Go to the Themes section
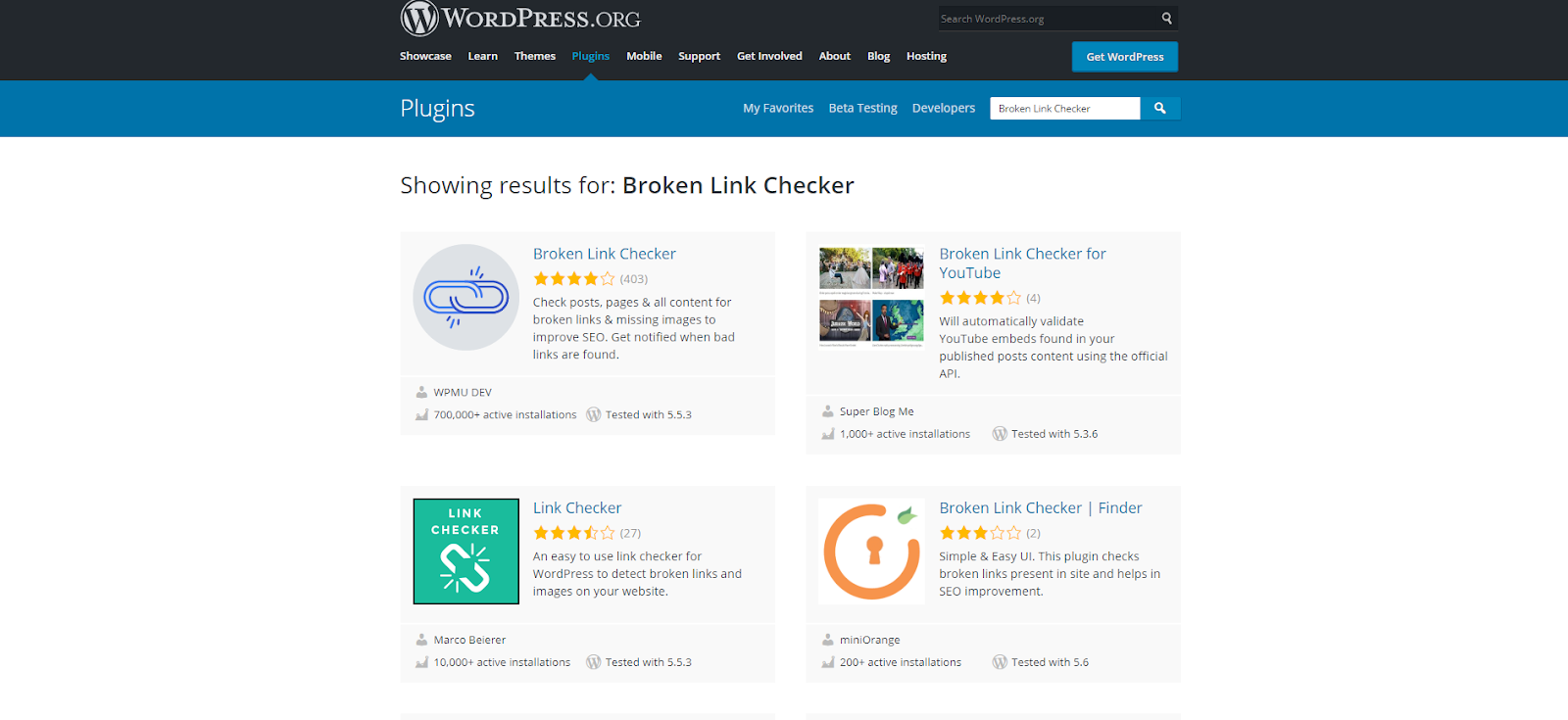This screenshot has width=1568, height=720. [535, 56]
